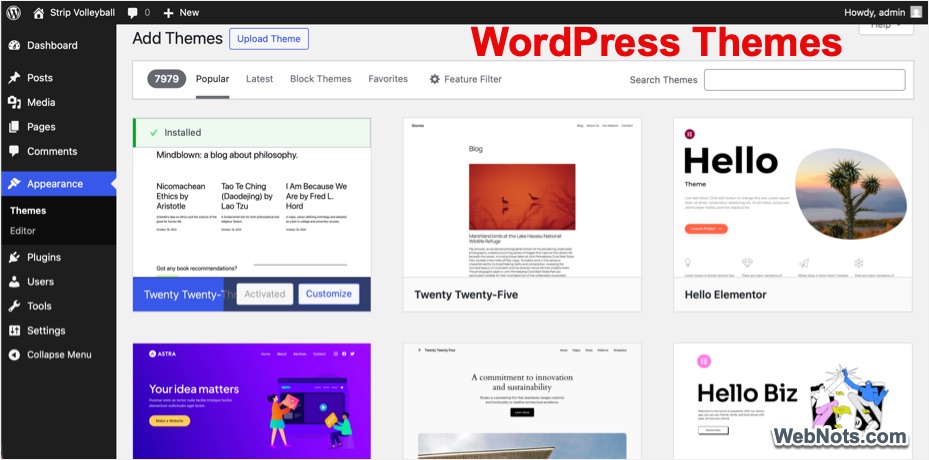Click the Installed notice on first theme
The width and height of the screenshot is (929, 460).
click(252, 133)
